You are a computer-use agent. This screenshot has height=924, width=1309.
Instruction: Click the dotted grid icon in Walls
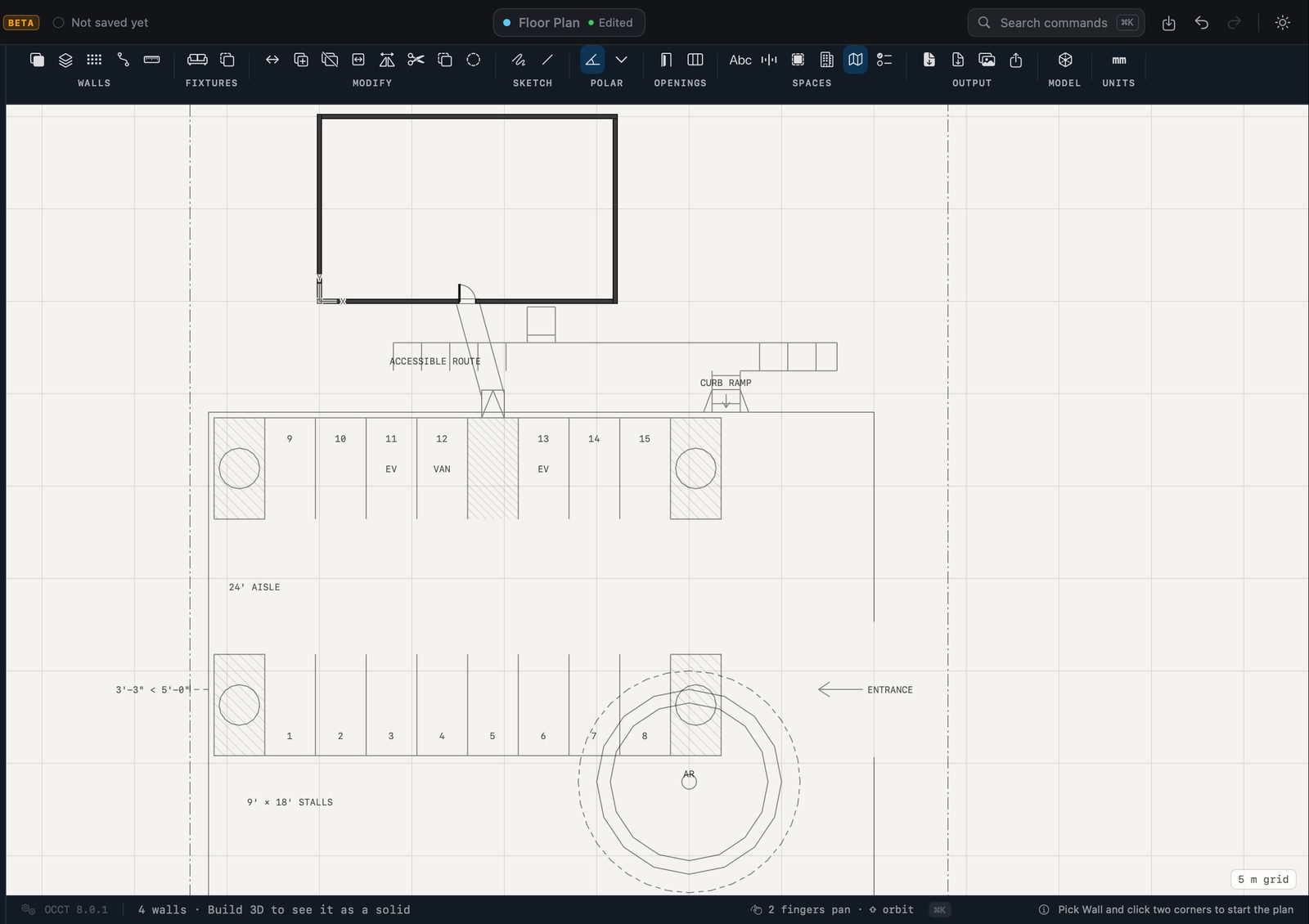point(94,60)
